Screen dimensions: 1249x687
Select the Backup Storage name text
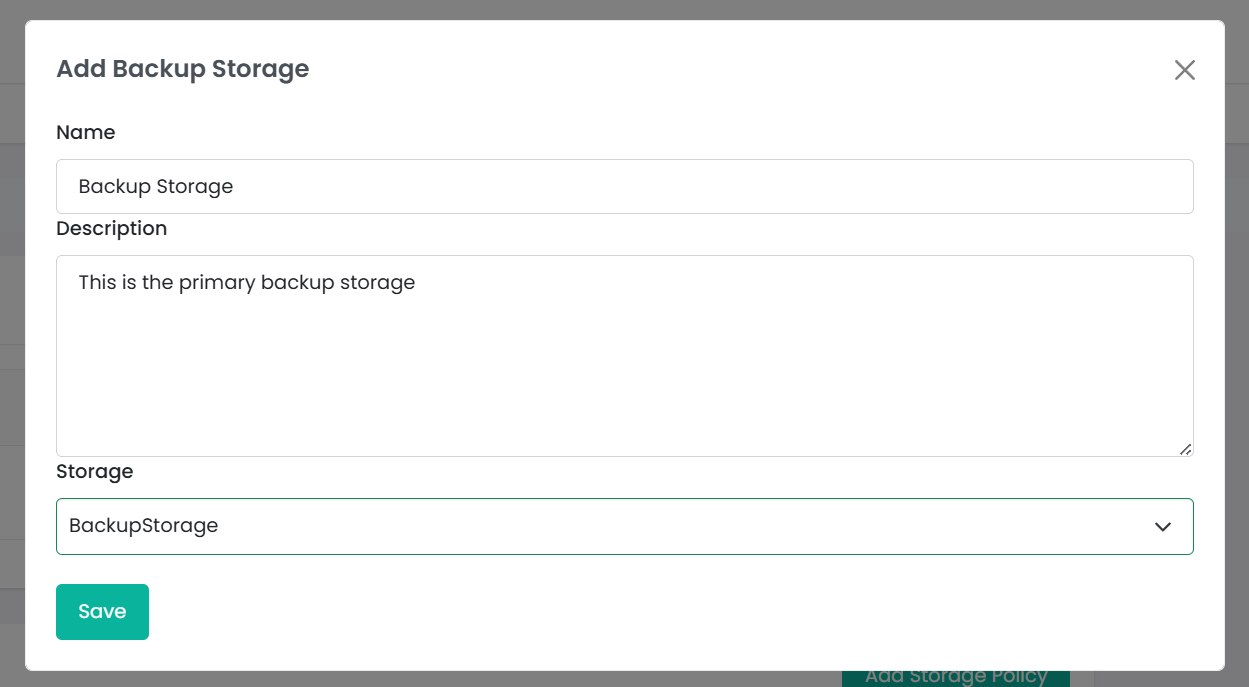click(155, 186)
